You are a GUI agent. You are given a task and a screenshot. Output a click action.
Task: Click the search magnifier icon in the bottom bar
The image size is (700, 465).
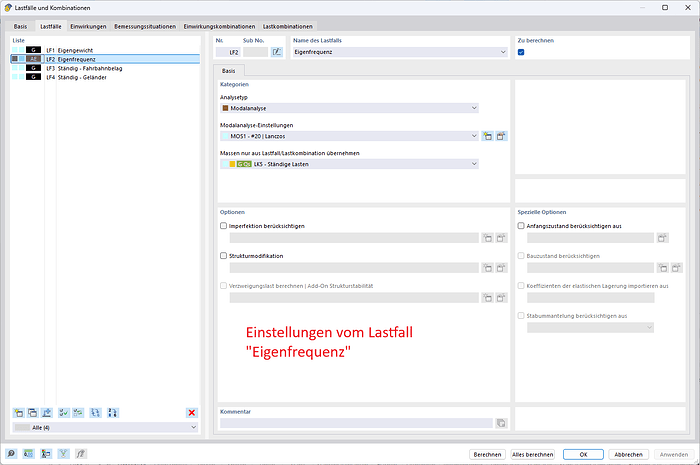[x=11, y=454]
